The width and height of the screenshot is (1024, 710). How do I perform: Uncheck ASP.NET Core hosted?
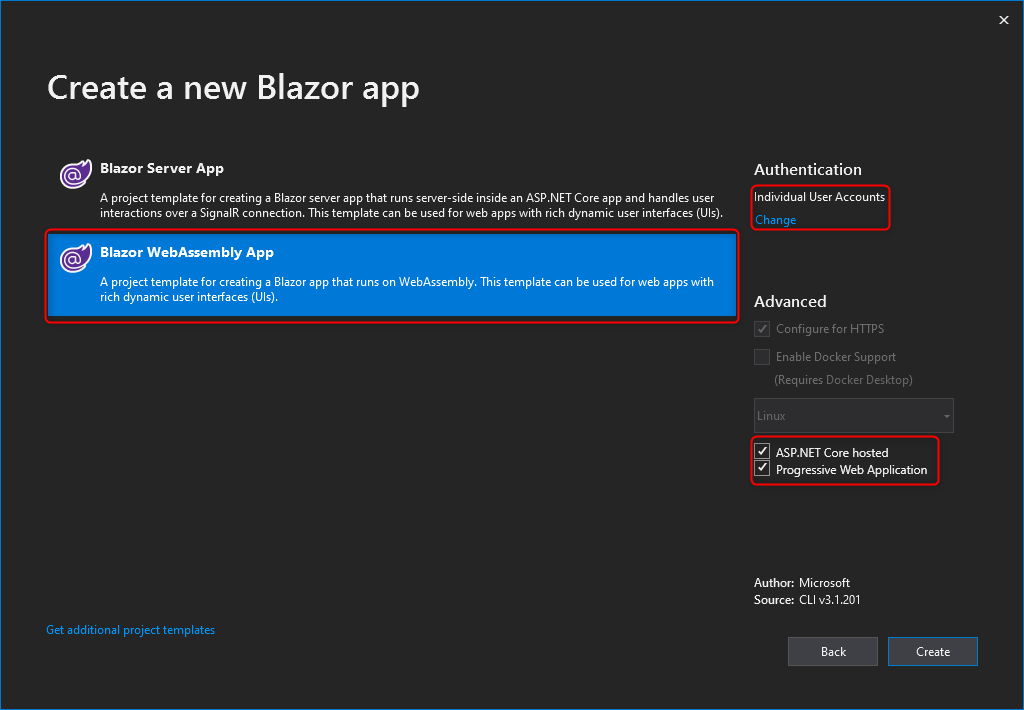pos(761,451)
